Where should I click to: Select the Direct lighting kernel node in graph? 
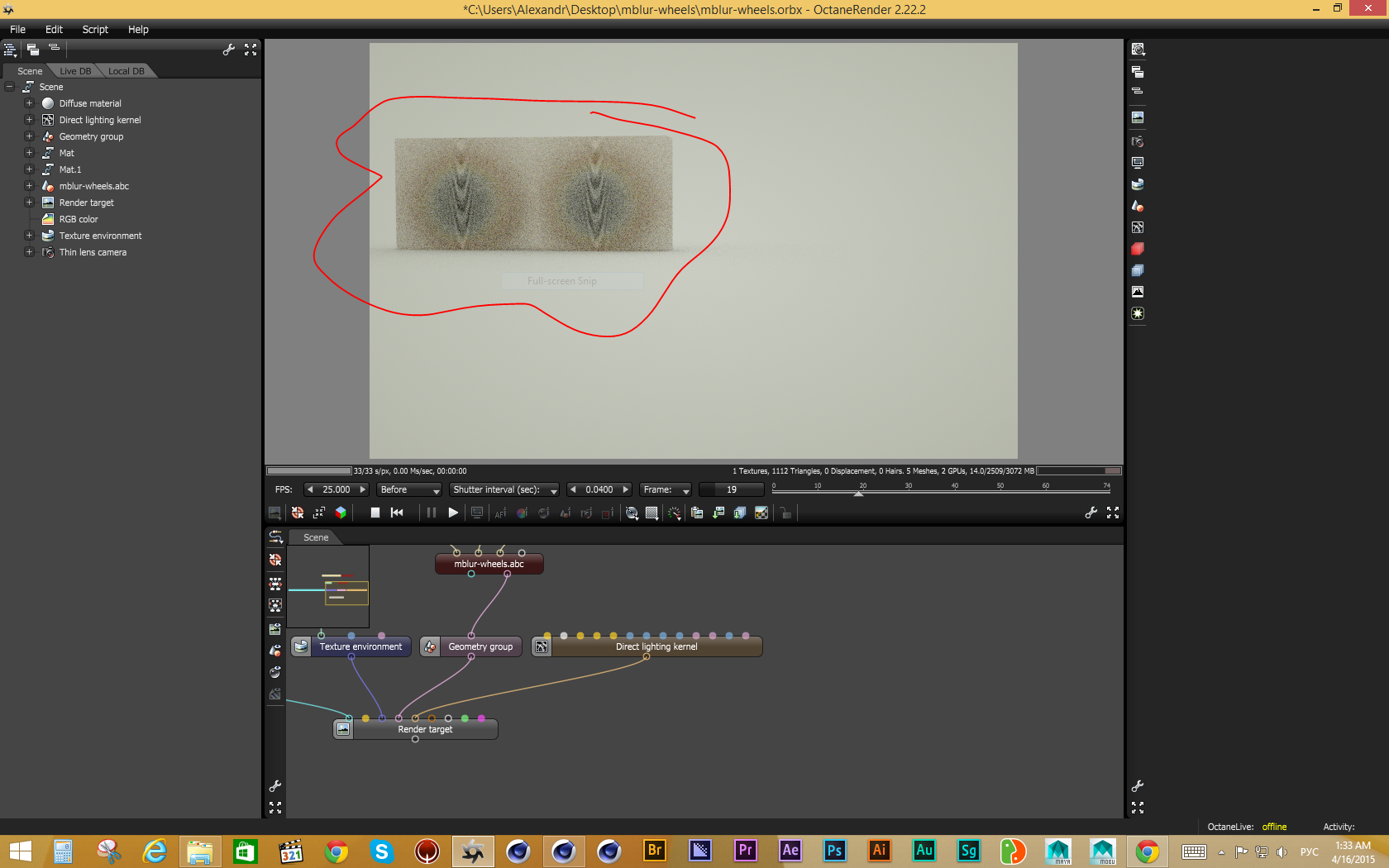(x=647, y=646)
